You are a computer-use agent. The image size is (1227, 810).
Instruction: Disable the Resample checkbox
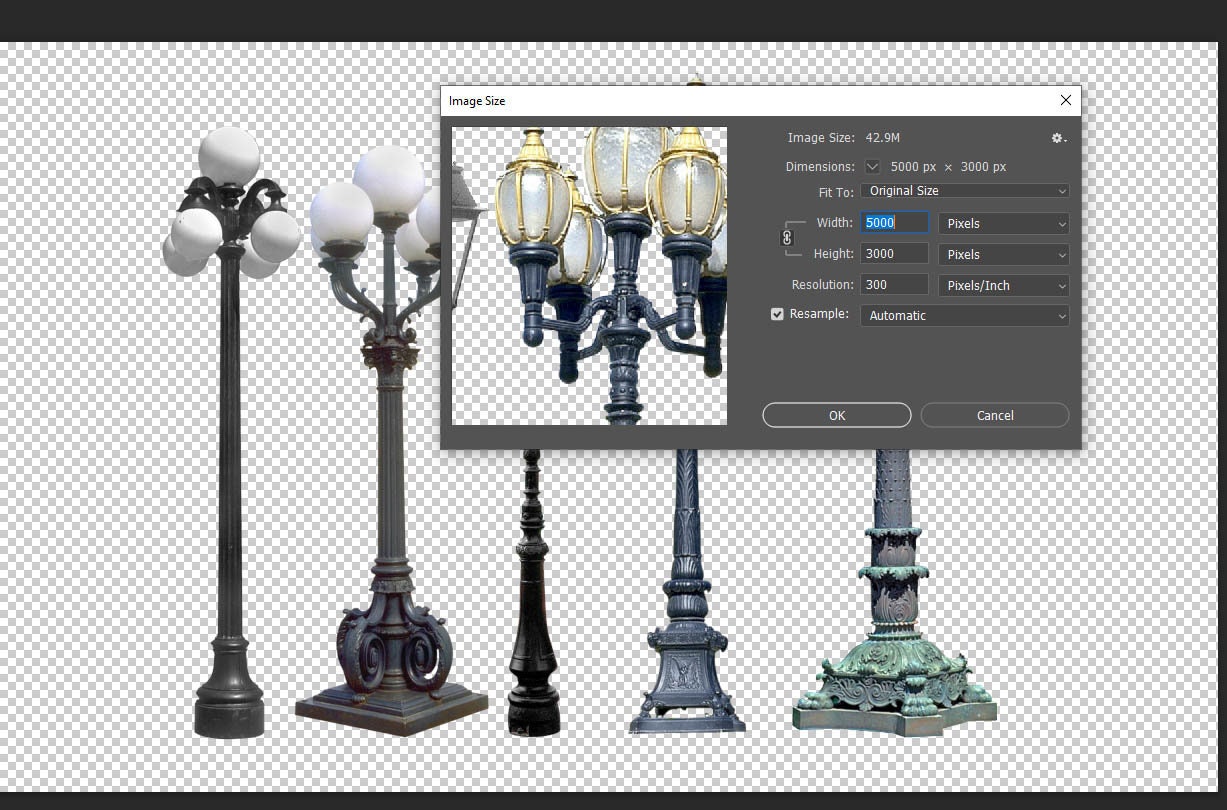(x=777, y=314)
